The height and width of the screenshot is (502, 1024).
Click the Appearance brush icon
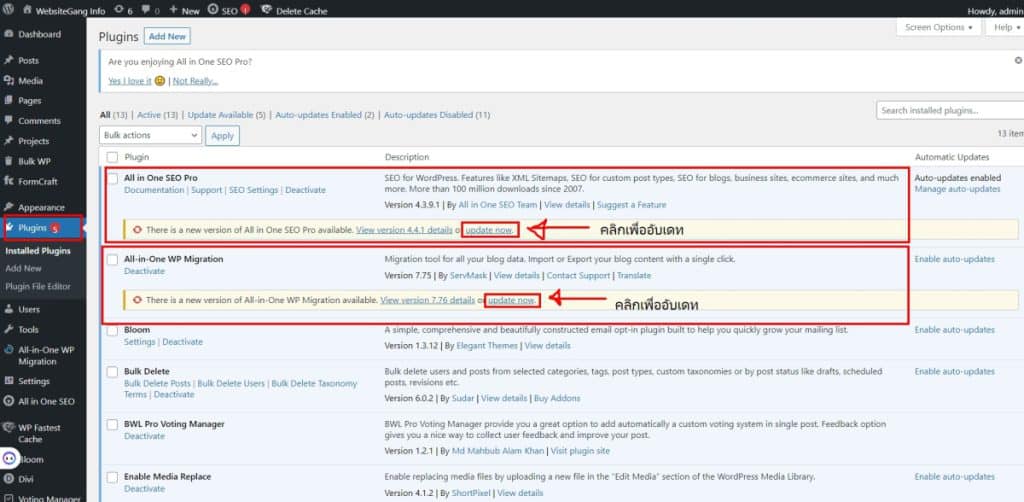coord(8,208)
